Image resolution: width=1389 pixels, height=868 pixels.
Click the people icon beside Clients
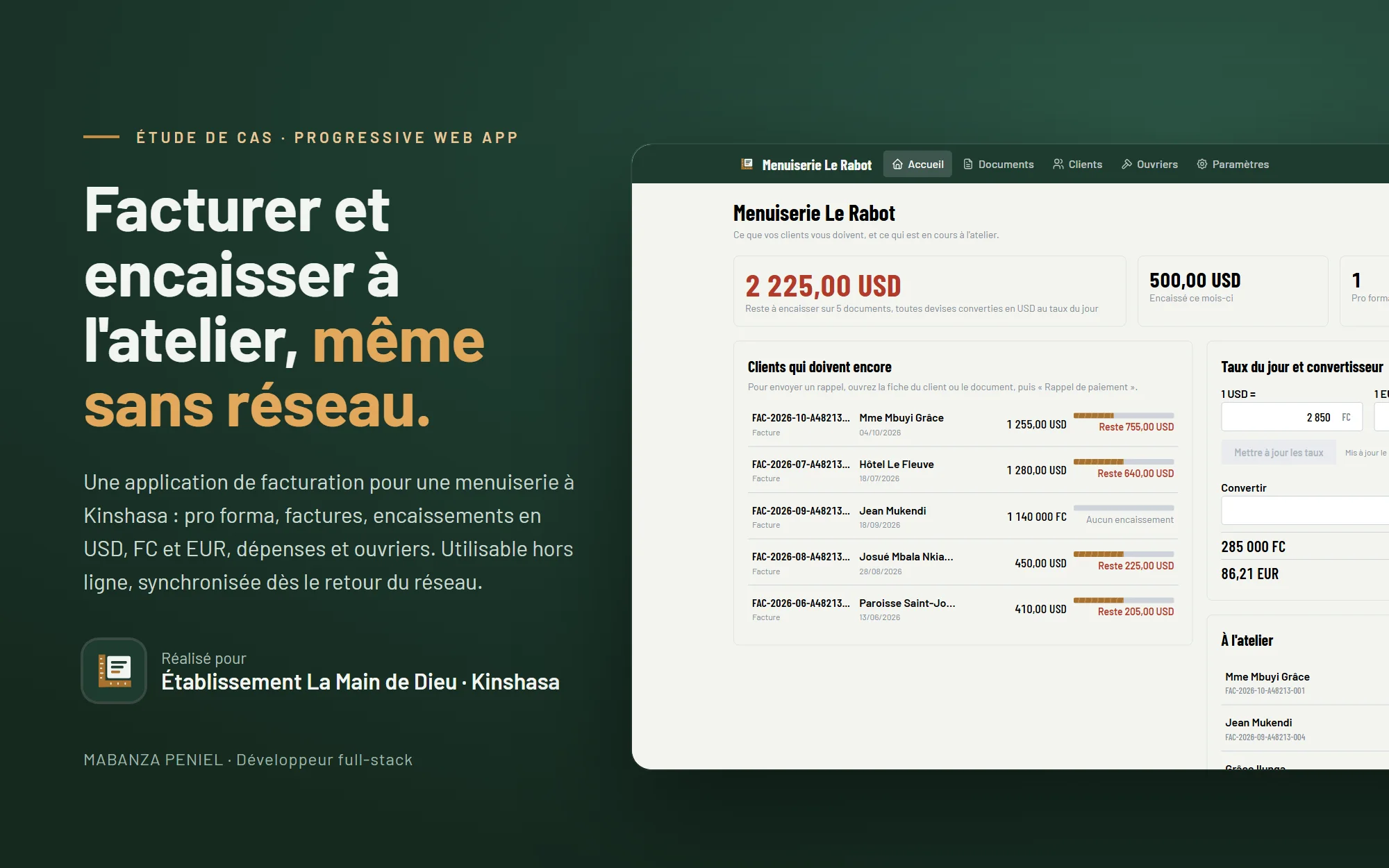click(1058, 164)
